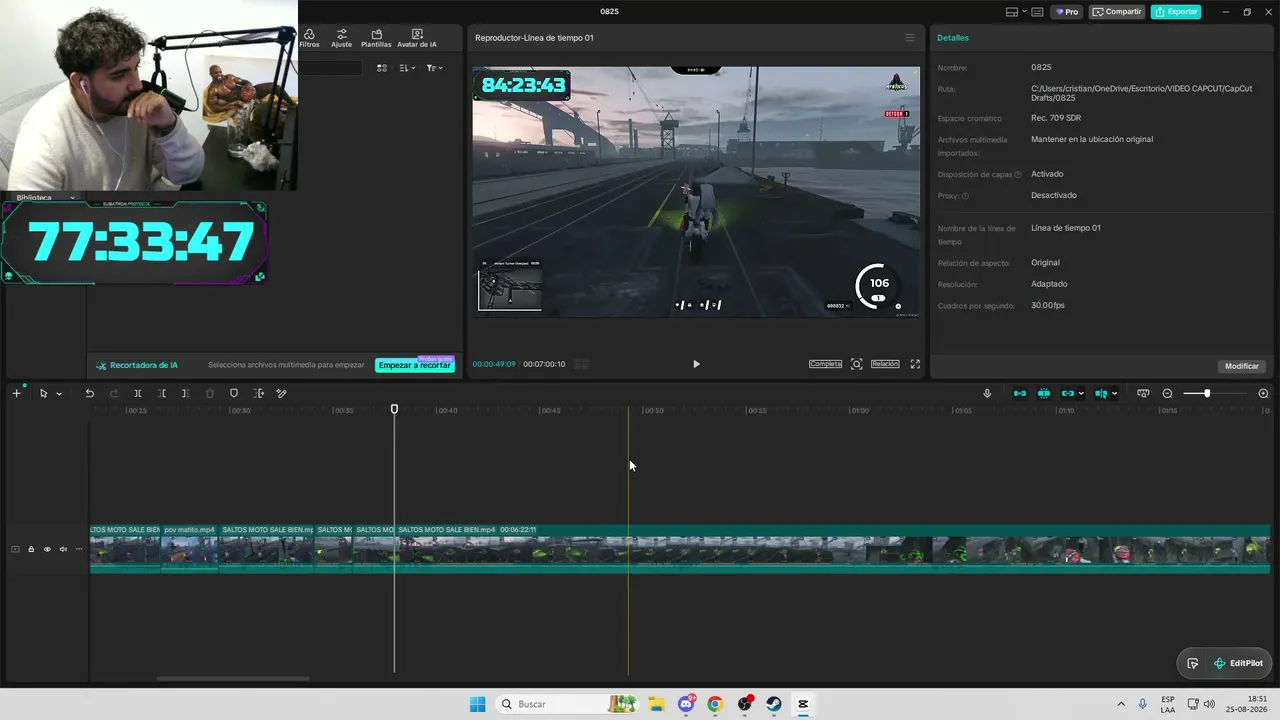
Task: Click the Modificar button
Action: click(x=1242, y=366)
